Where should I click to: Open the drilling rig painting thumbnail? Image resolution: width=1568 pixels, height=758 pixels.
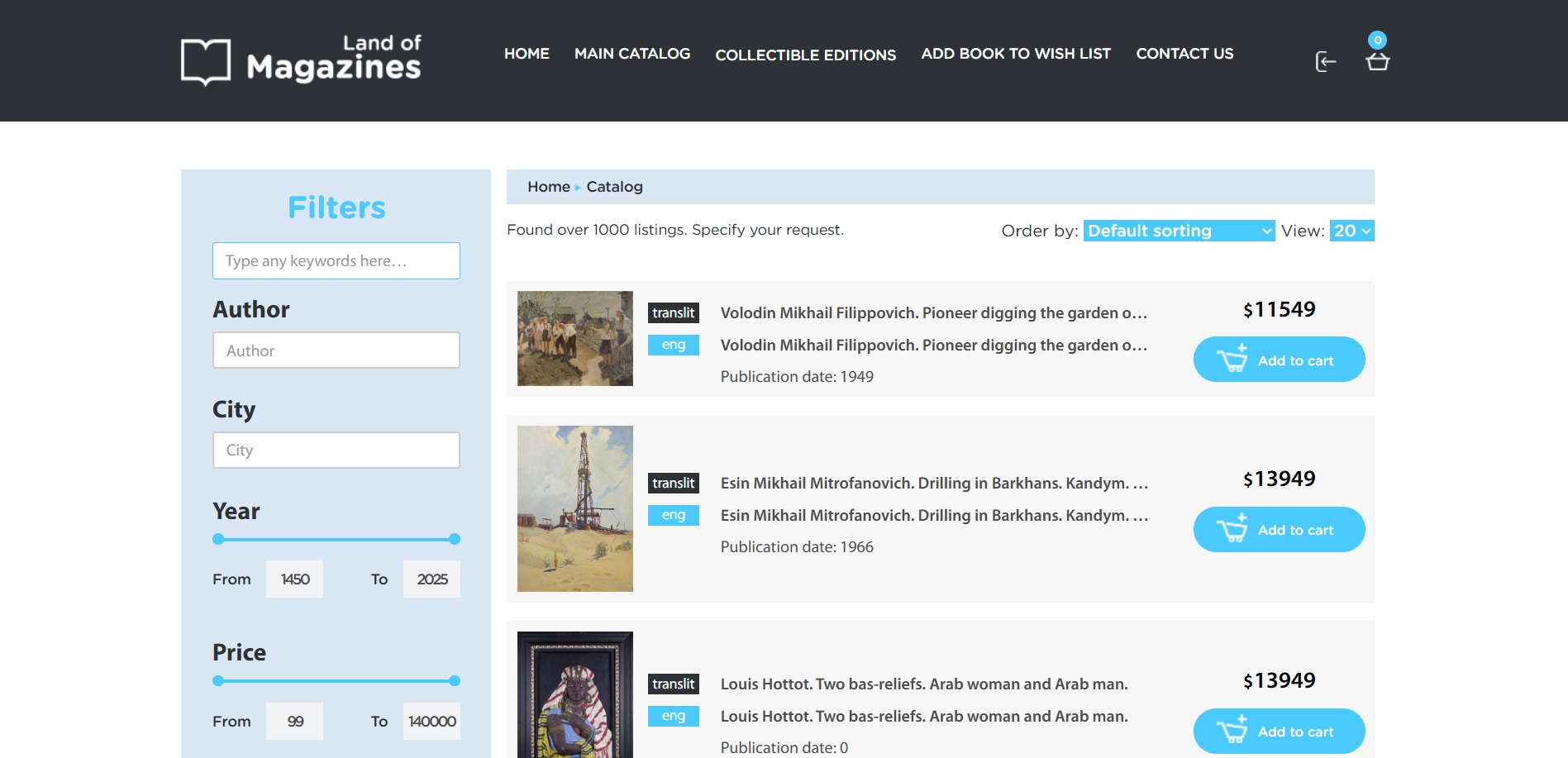point(575,508)
